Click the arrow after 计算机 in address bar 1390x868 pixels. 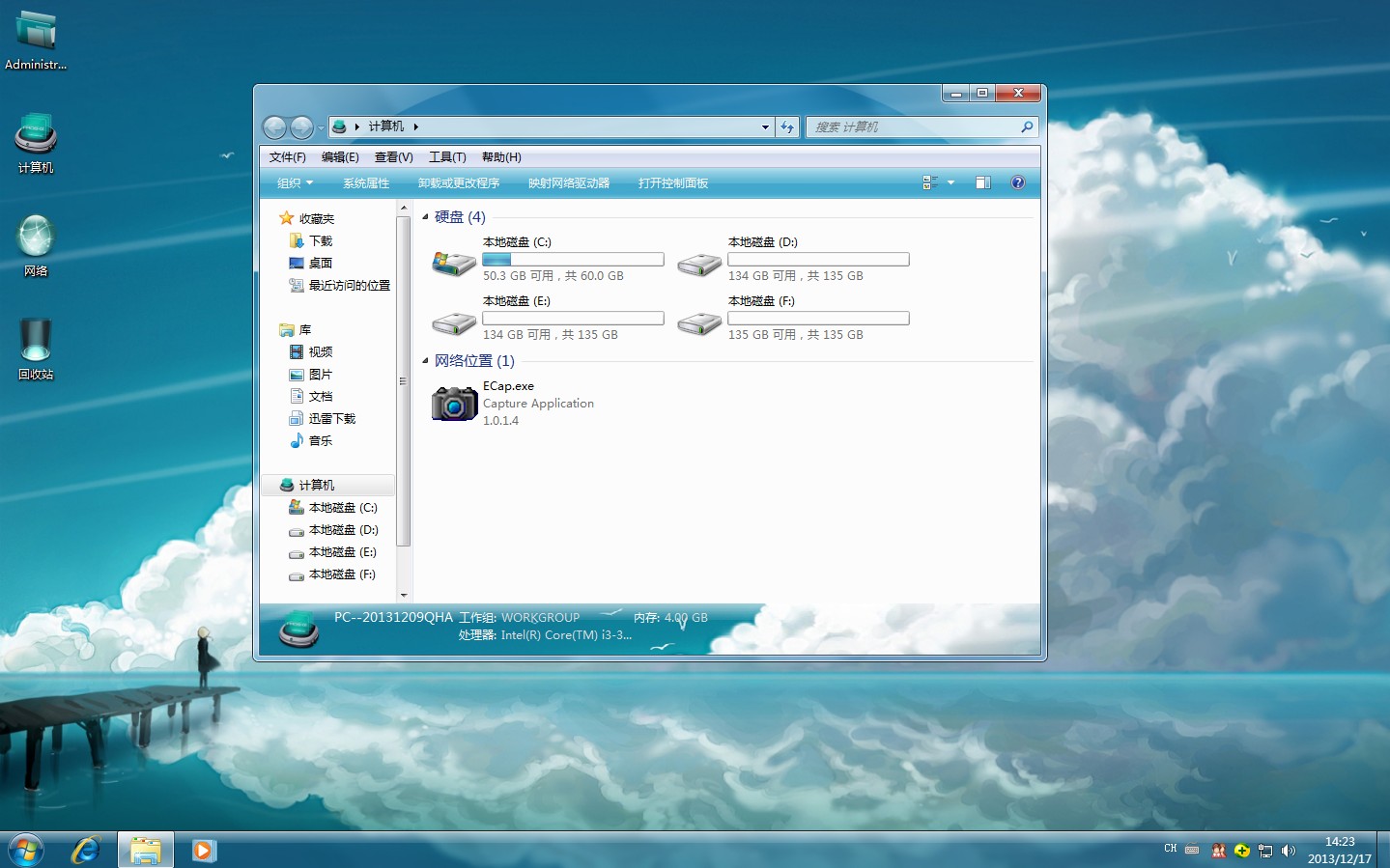pyautogui.click(x=415, y=126)
